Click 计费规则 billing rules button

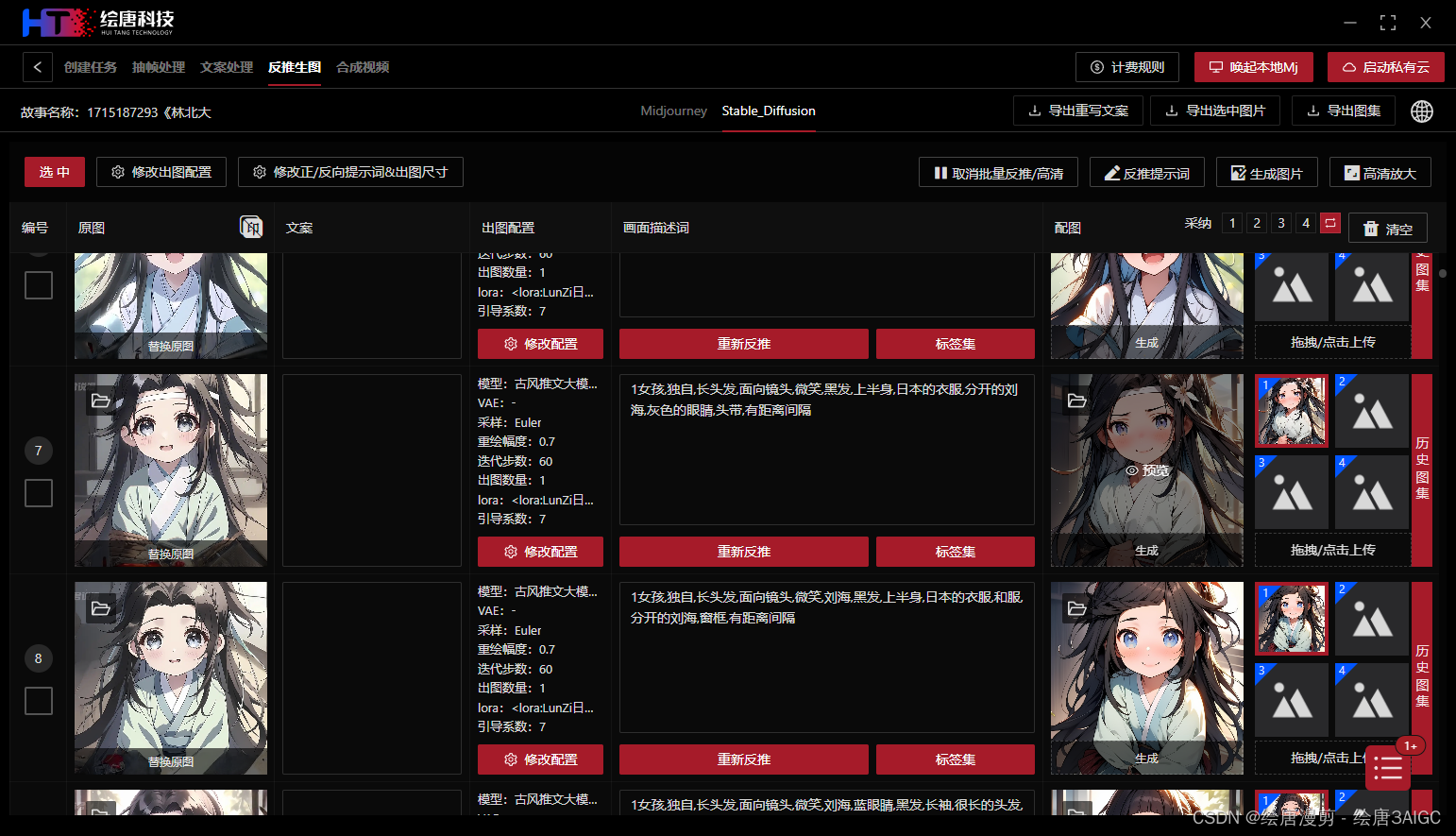(1127, 67)
